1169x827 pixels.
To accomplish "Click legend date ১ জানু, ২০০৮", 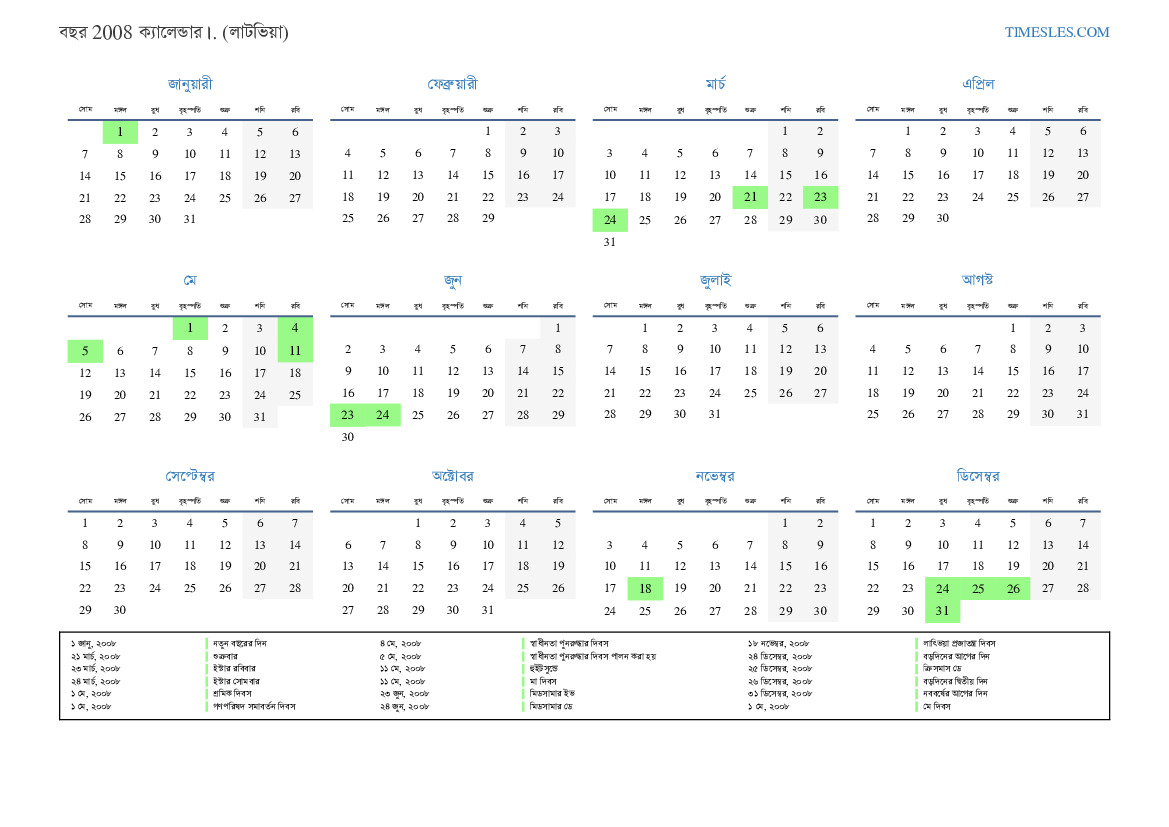I will (x=94, y=644).
